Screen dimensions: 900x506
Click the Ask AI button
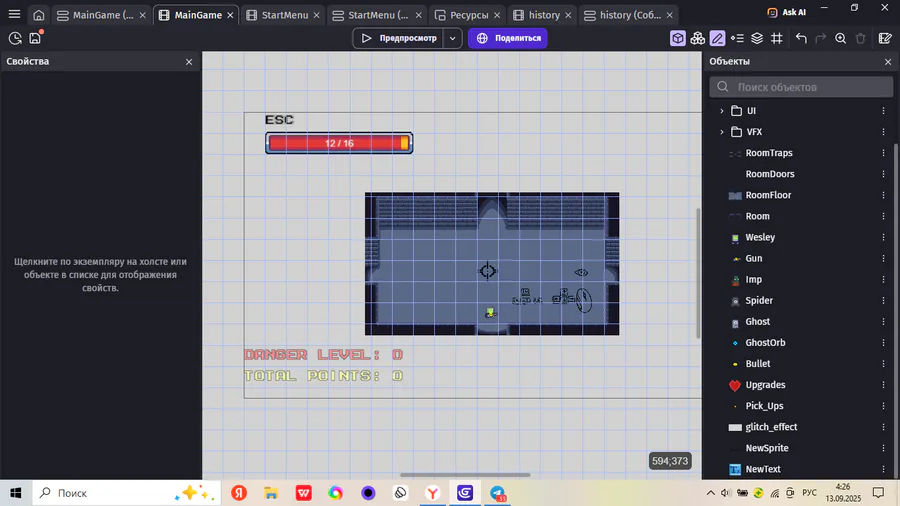click(787, 12)
